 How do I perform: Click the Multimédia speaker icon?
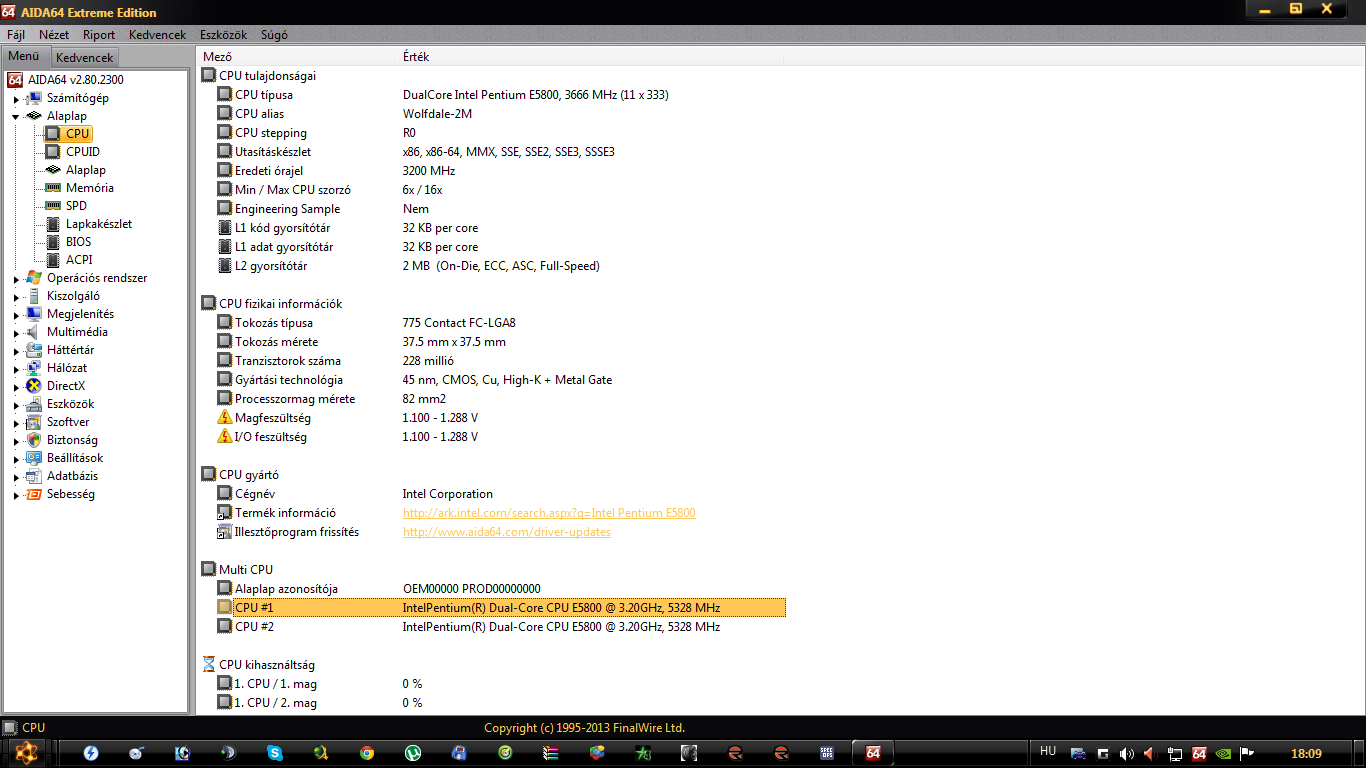pyautogui.click(x=34, y=332)
